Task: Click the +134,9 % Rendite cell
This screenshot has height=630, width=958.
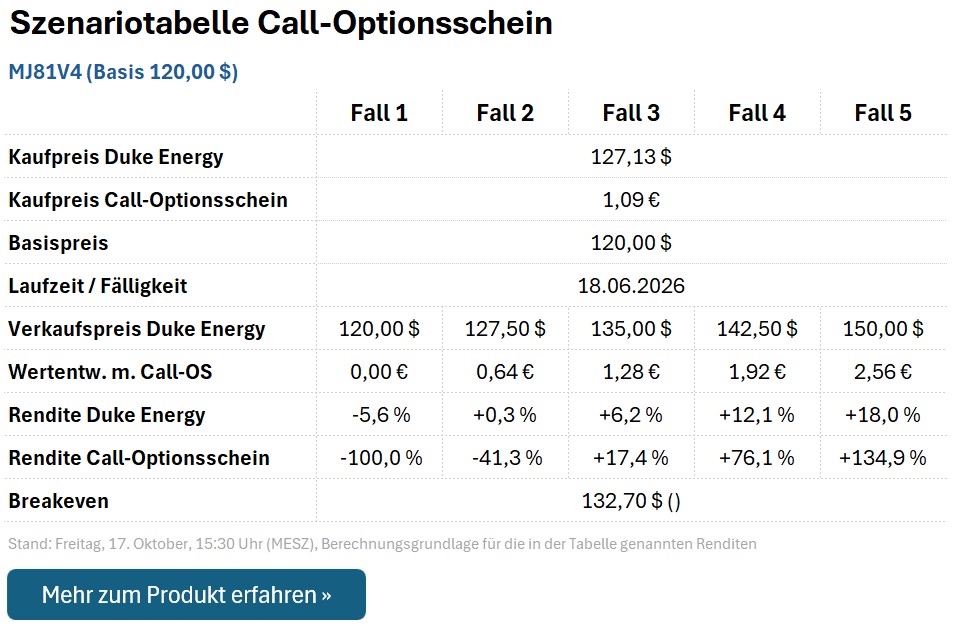Action: (883, 458)
